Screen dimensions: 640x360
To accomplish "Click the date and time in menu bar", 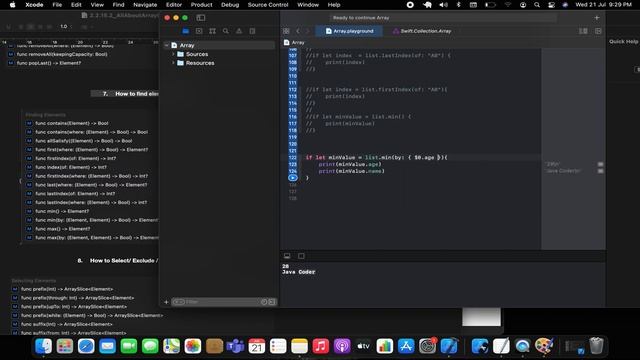I will (x=603, y=5).
